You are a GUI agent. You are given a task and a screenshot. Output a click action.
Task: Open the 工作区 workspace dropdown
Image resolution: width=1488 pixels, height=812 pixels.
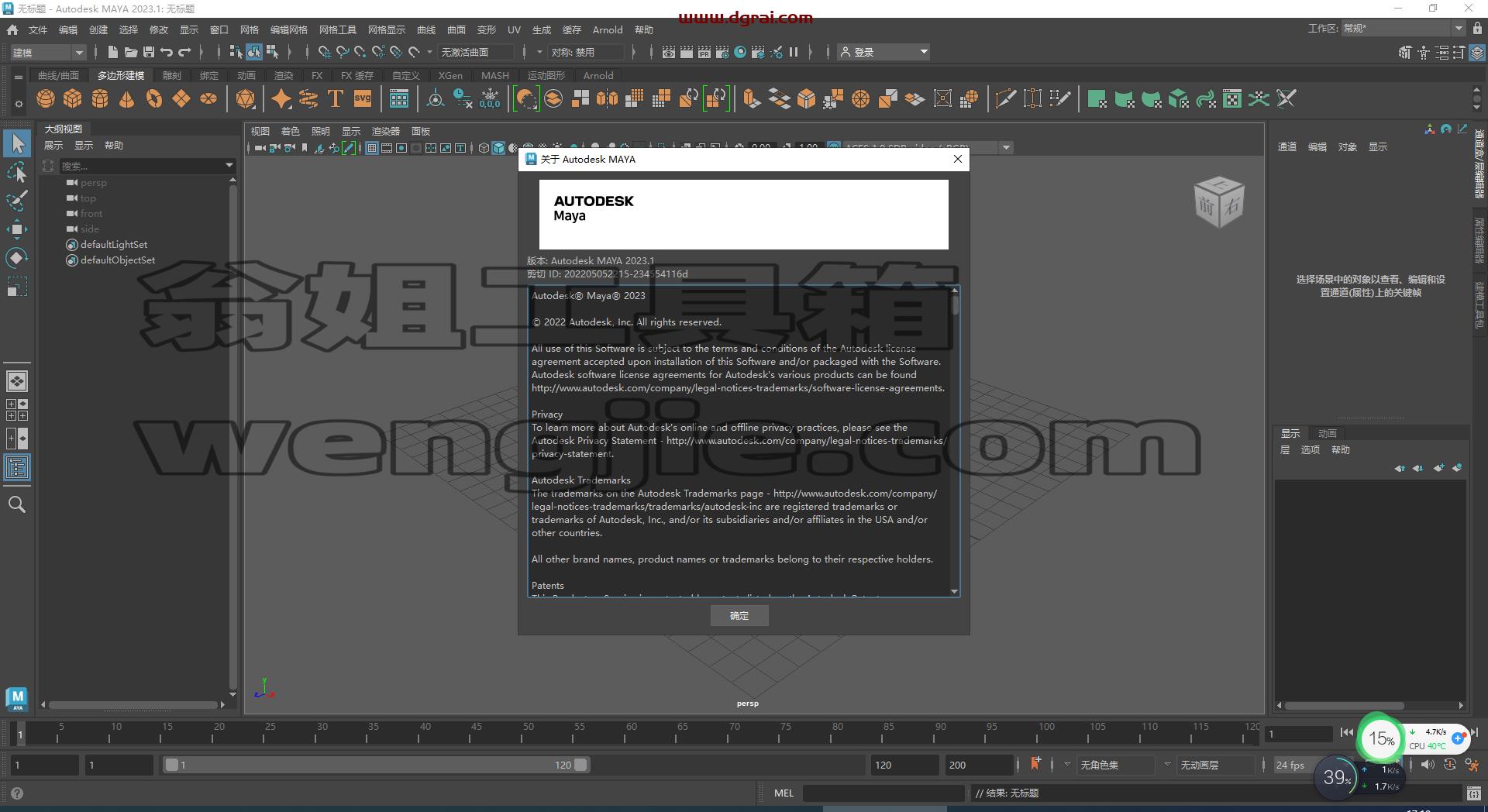pyautogui.click(x=1403, y=29)
